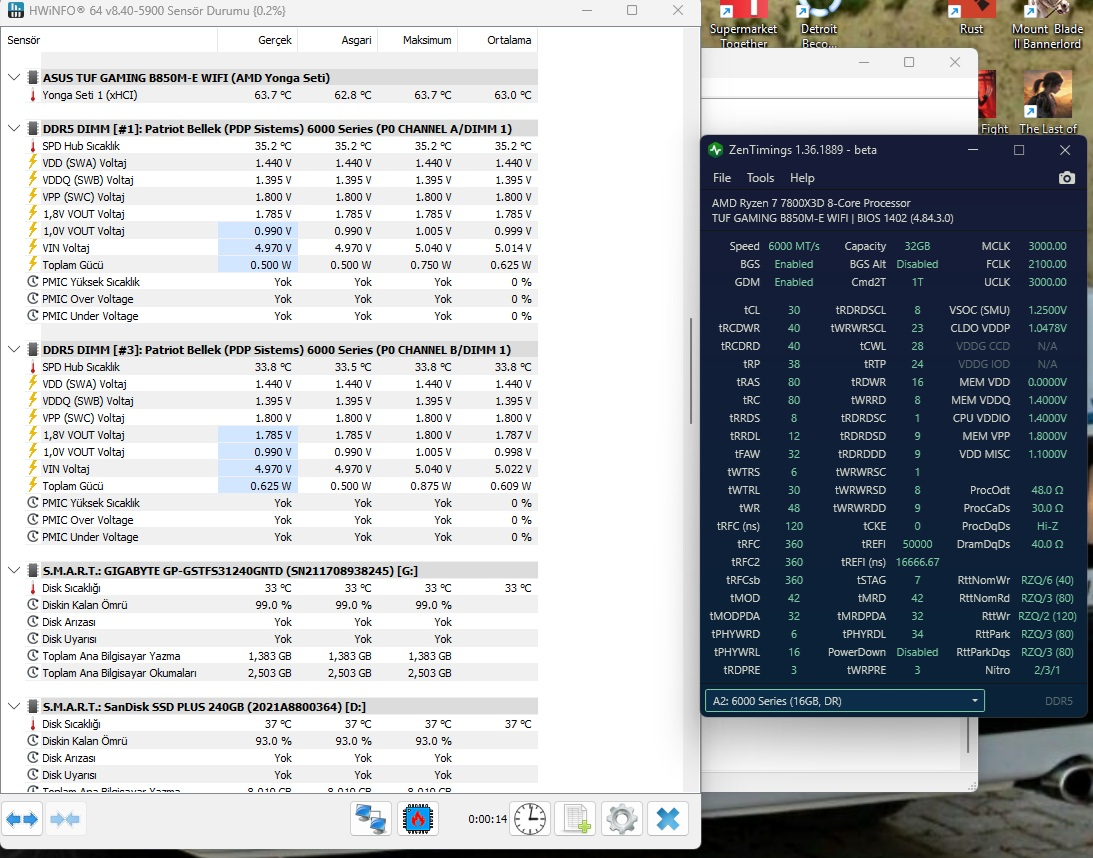The height and width of the screenshot is (858, 1093).
Task: Take ZenTimings screenshot with camera icon
Action: tap(1067, 178)
